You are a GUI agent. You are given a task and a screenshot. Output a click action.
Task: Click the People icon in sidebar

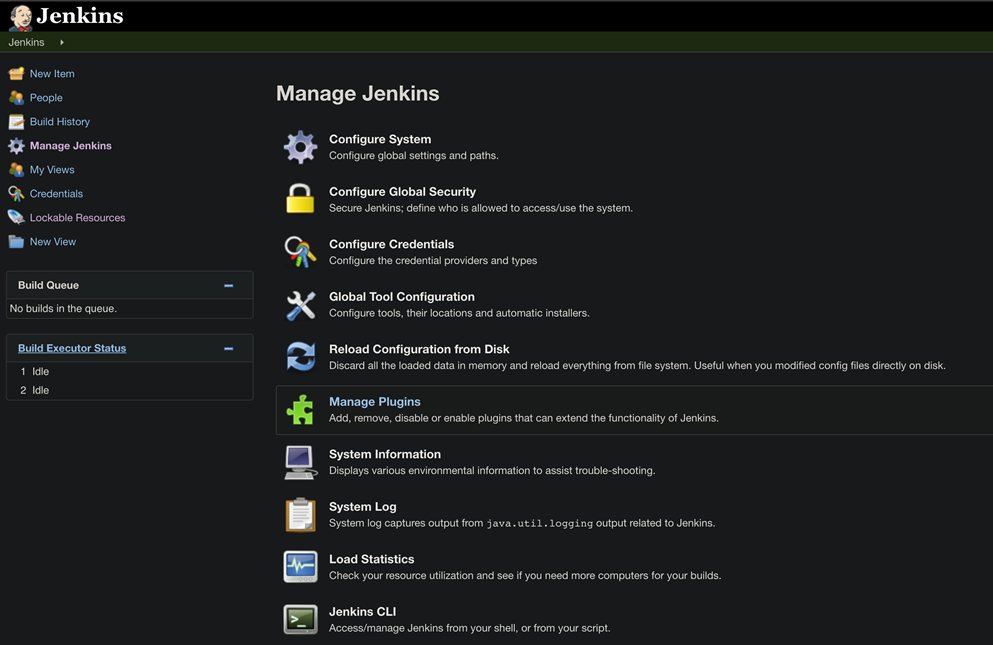16,98
